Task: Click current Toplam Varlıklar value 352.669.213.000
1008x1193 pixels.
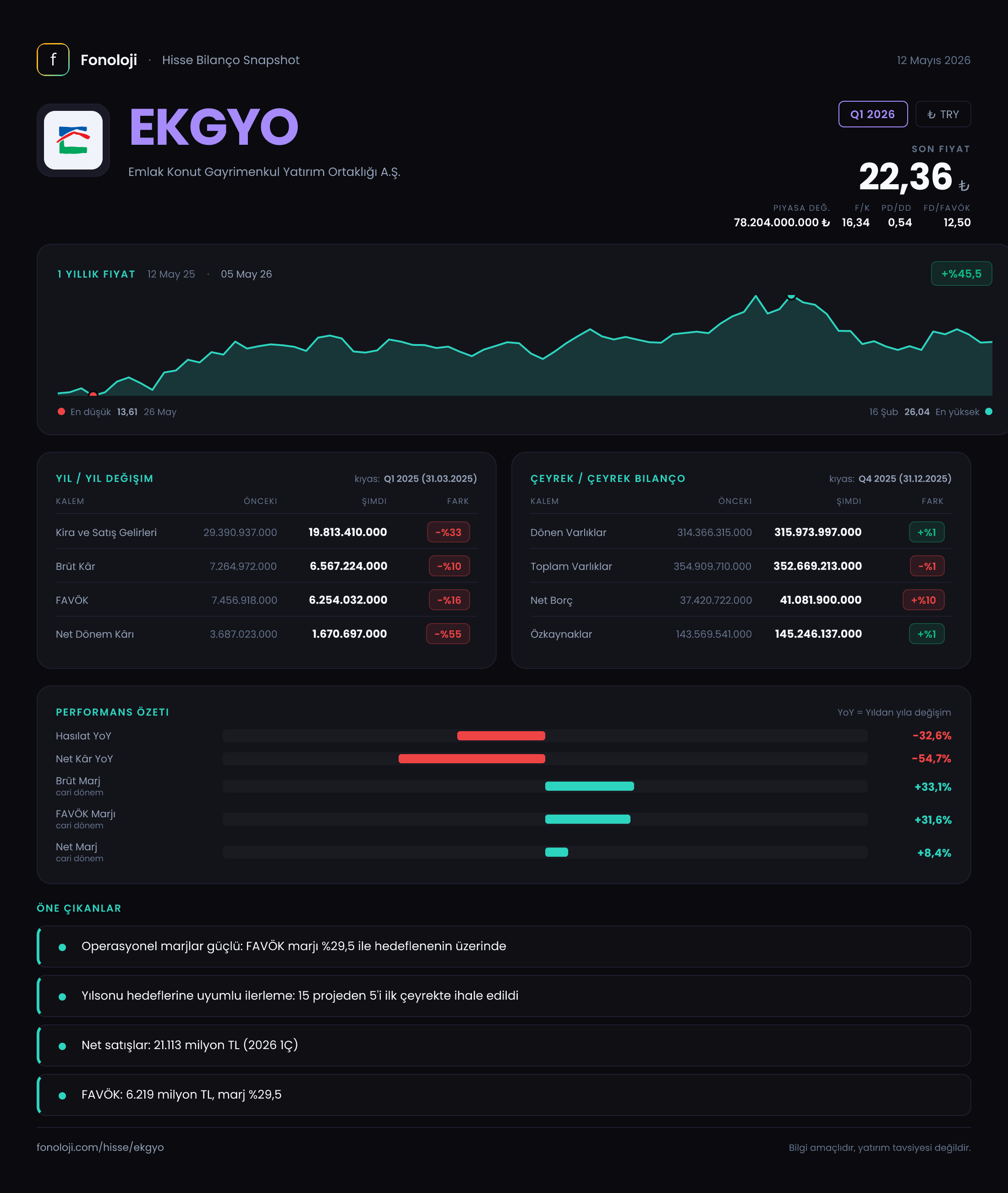Action: pos(818,566)
